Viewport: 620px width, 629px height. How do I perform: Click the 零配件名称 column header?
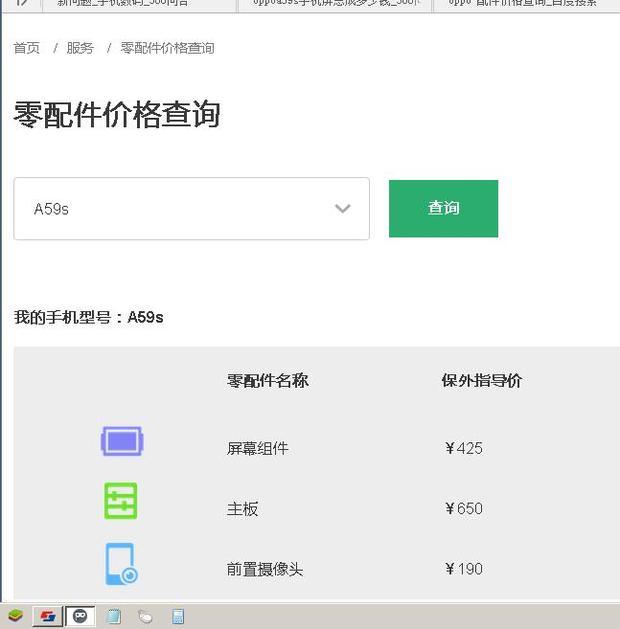click(267, 381)
